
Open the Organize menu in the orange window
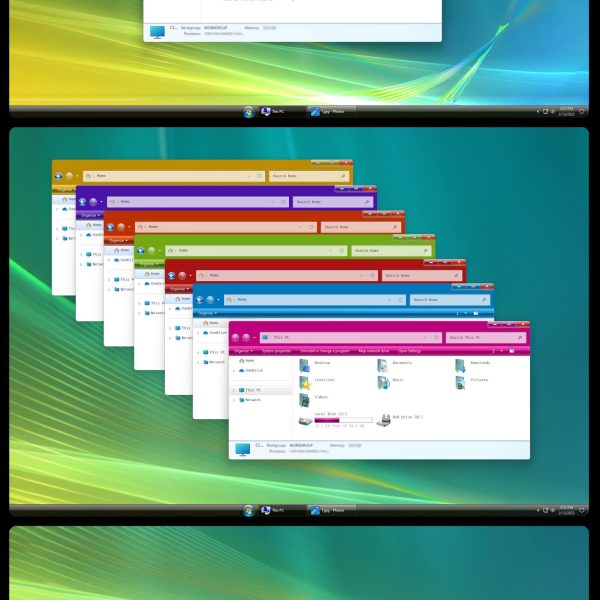[x=118, y=240]
